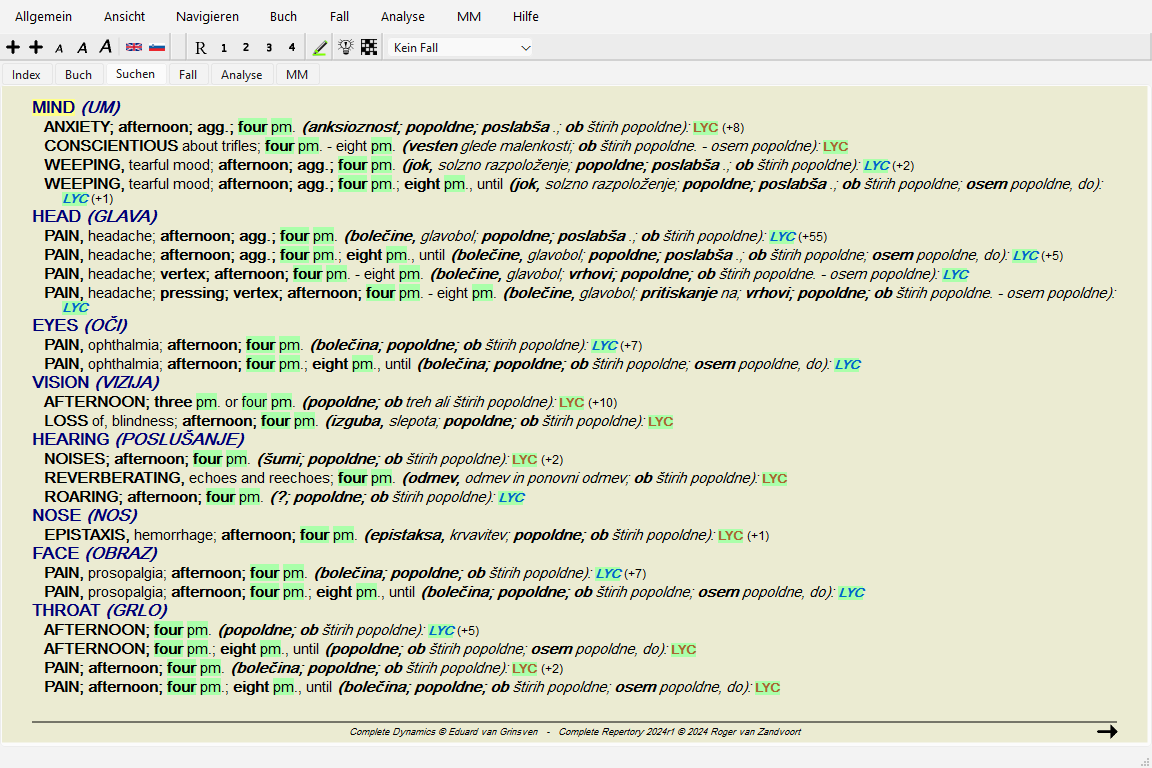This screenshot has width=1152, height=768.
Task: Click the small-size letter A font icon
Action: (59, 48)
